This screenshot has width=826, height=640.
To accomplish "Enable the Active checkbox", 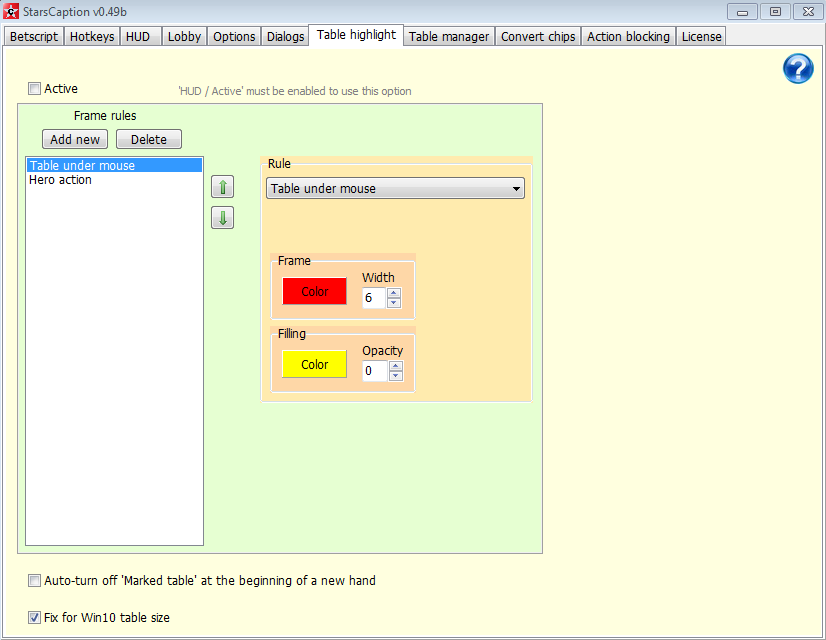I will click(x=35, y=89).
